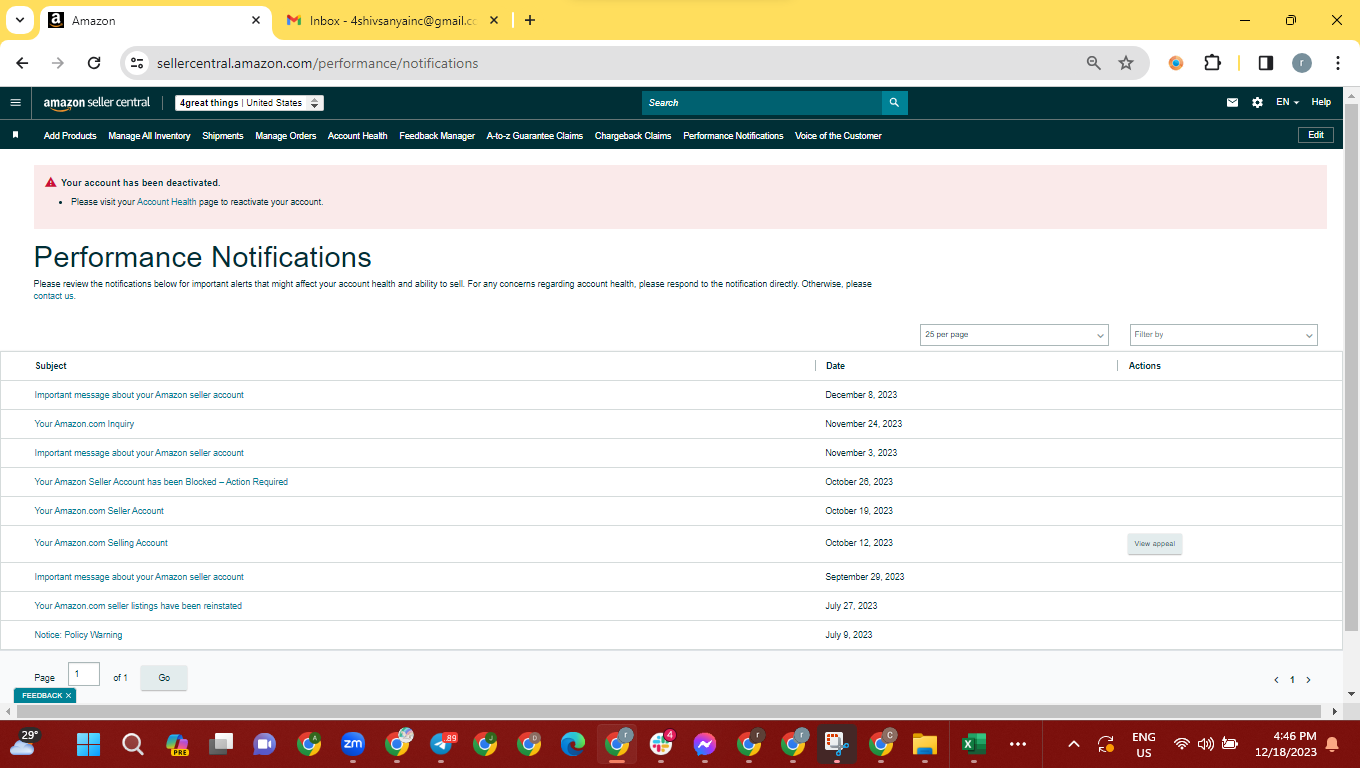Show hidden system tray icons chevron
This screenshot has height=768, width=1360.
1074,744
